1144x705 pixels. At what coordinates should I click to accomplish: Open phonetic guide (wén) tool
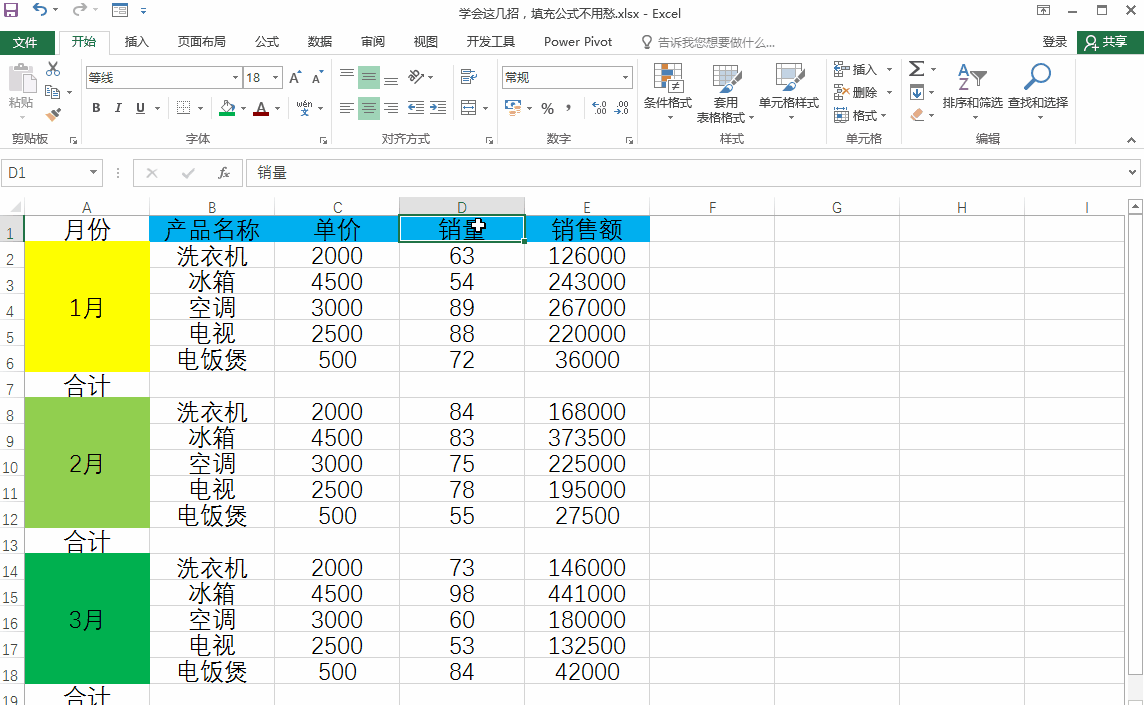point(305,108)
